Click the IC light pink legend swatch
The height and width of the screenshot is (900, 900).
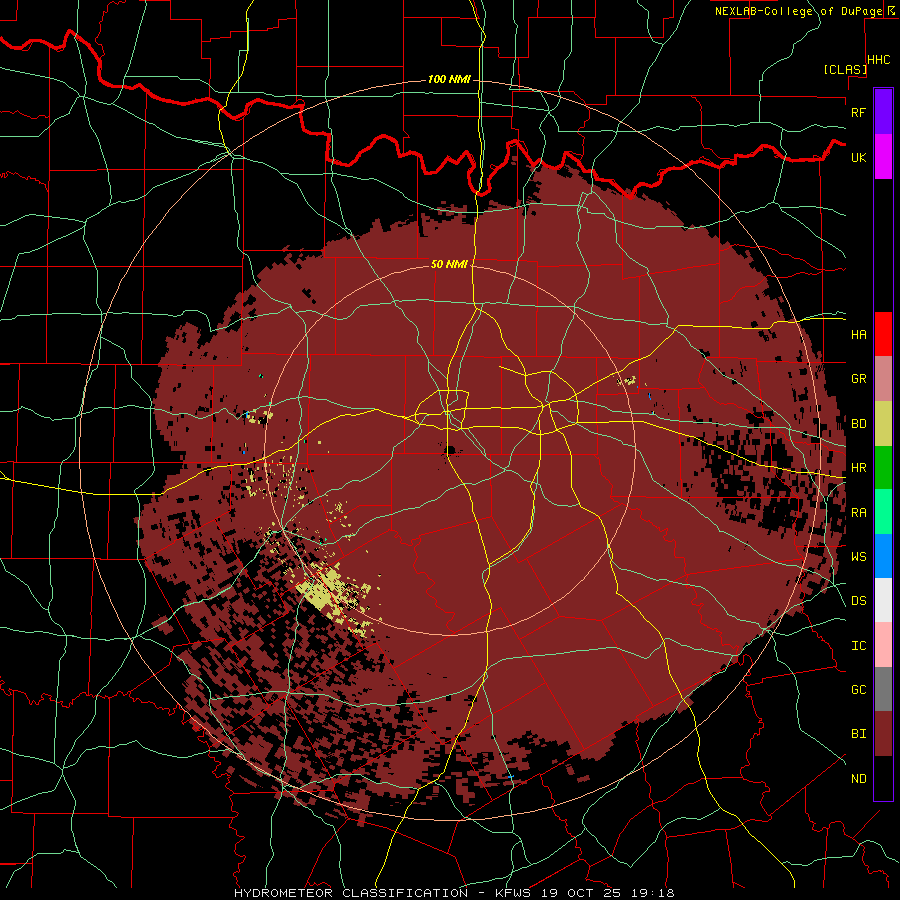click(x=883, y=645)
